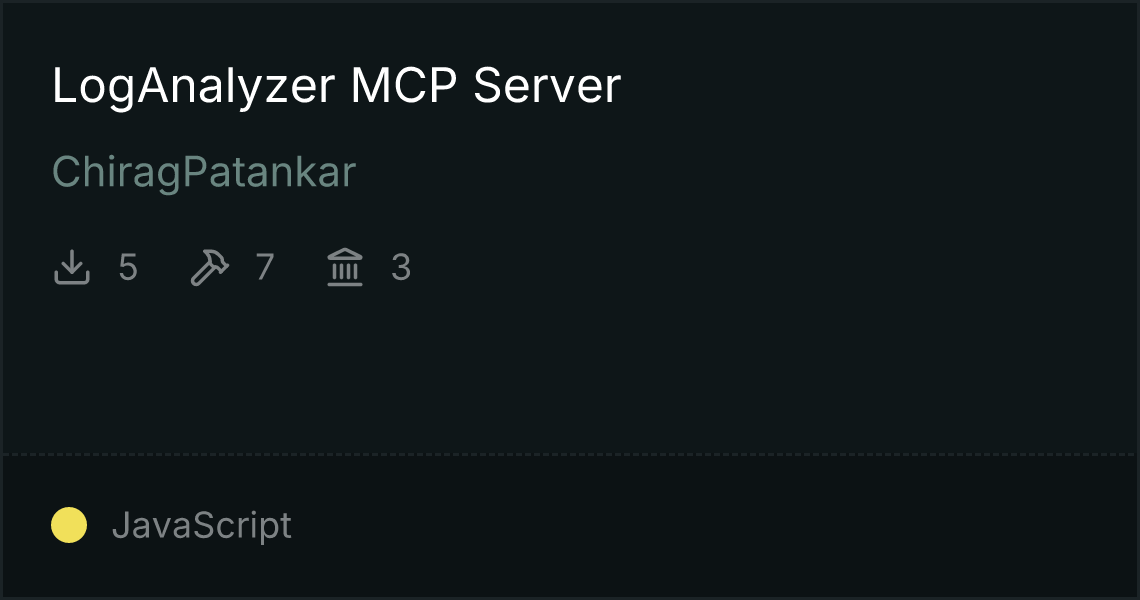Click the yellow JavaScript language dot
This screenshot has height=600, width=1140.
tap(69, 525)
